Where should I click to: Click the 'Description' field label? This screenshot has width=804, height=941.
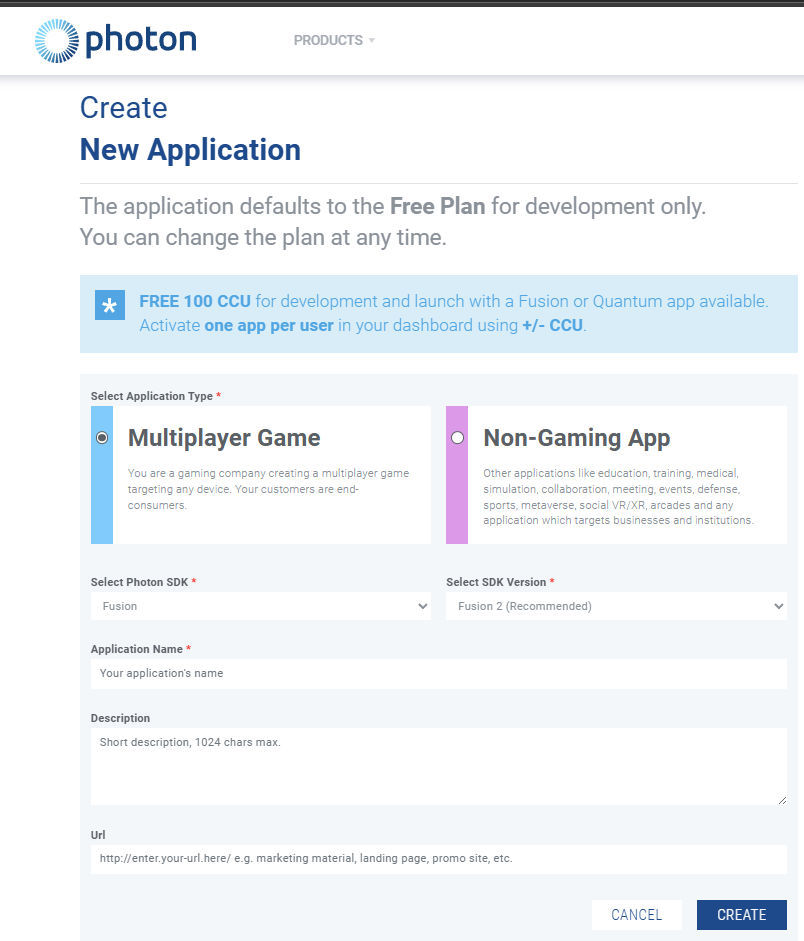click(x=120, y=718)
